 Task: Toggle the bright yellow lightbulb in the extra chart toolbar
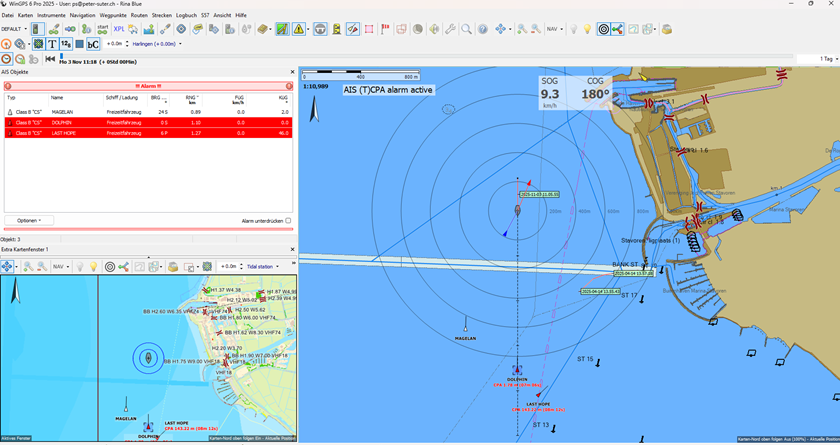click(93, 267)
